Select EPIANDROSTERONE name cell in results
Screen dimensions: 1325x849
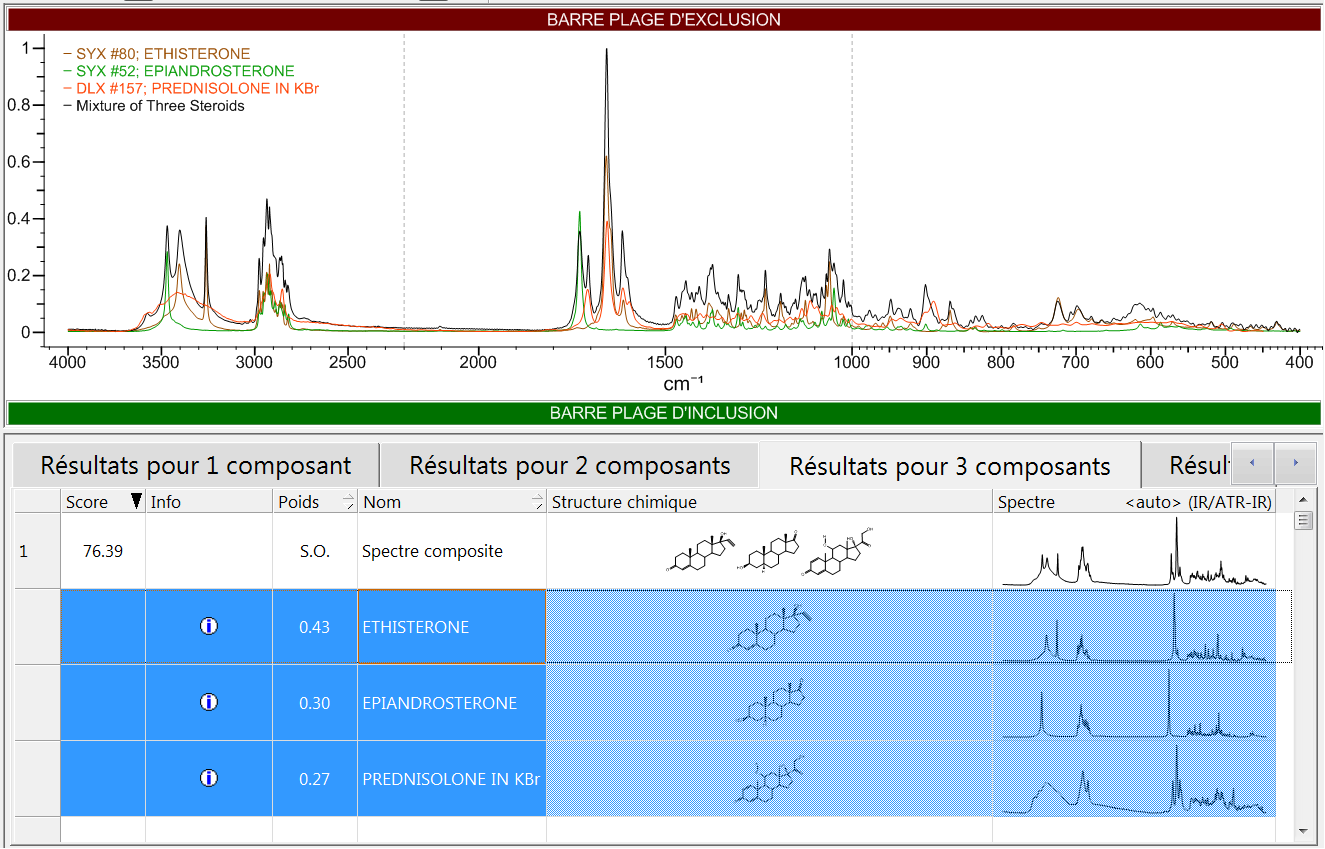[440, 703]
